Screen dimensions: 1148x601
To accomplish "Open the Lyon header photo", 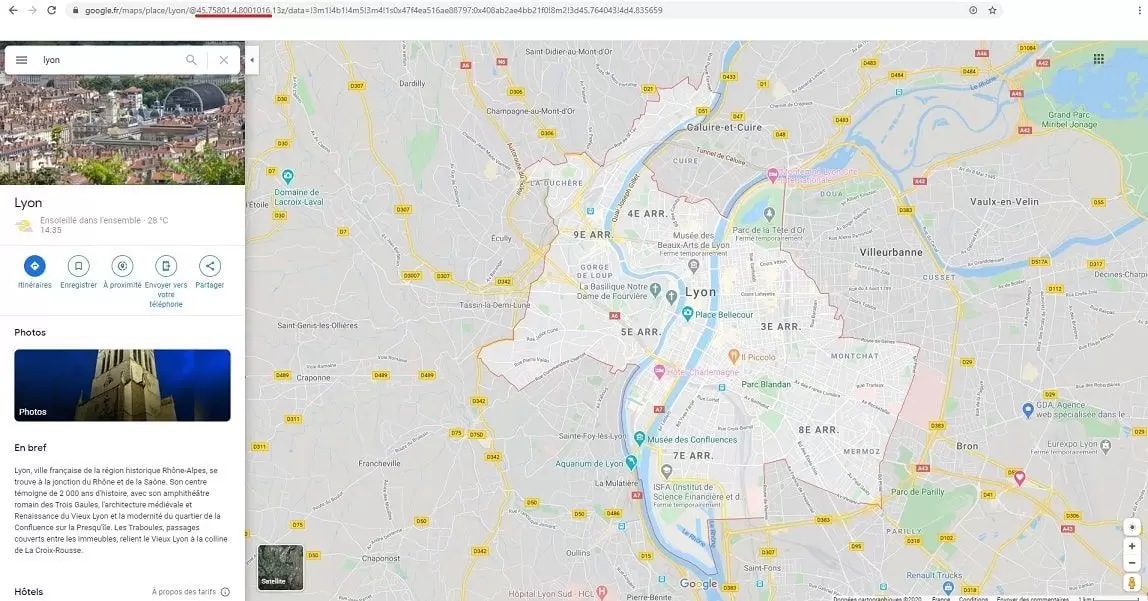I will [122, 130].
